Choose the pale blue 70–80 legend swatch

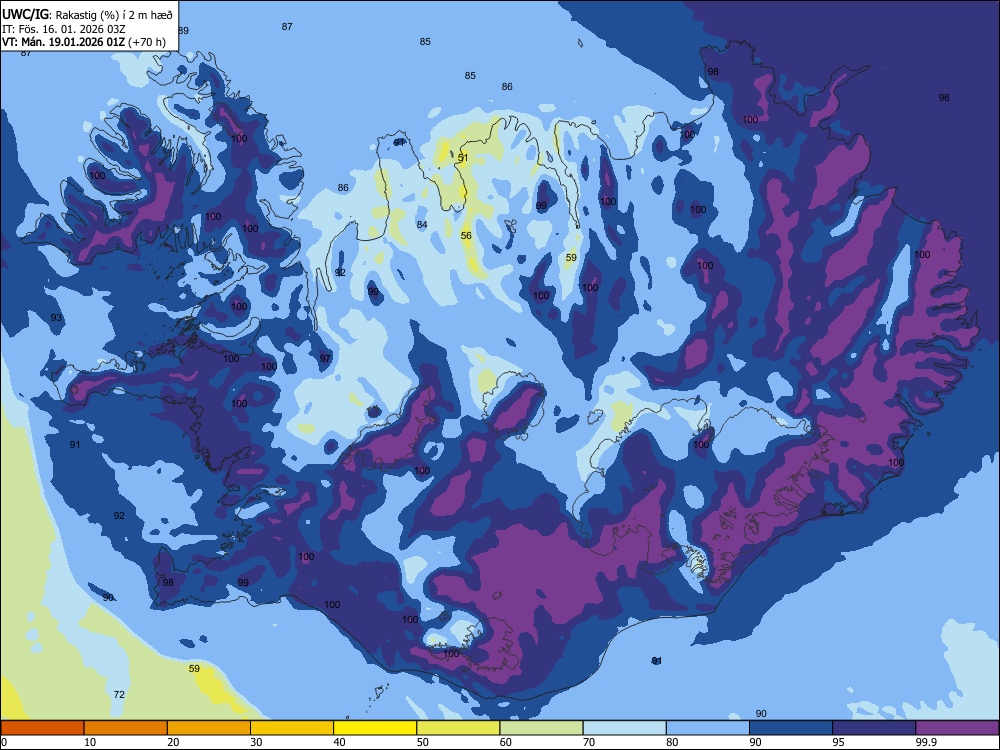click(624, 728)
